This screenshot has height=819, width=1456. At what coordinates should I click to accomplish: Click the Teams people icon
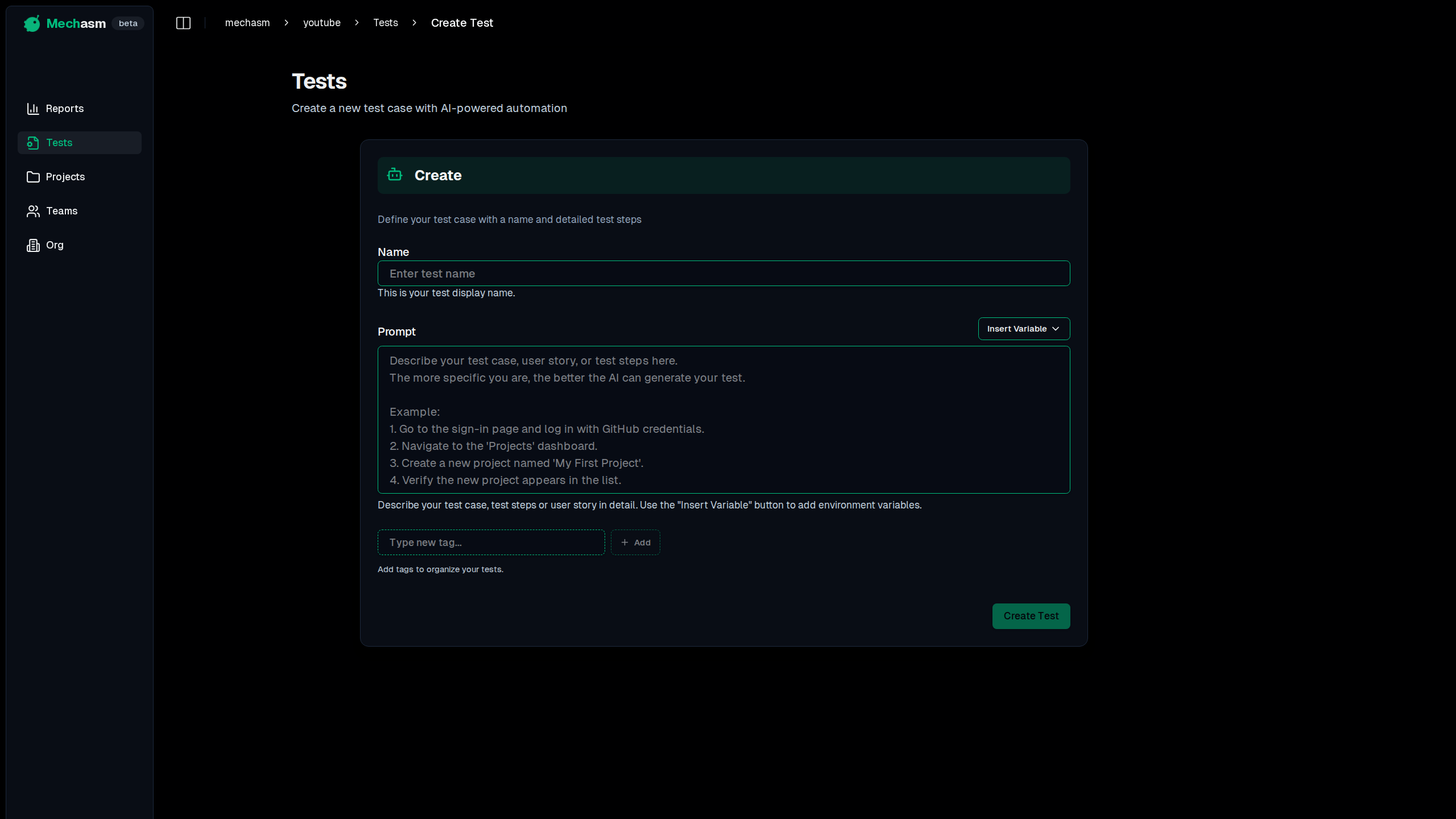33,211
